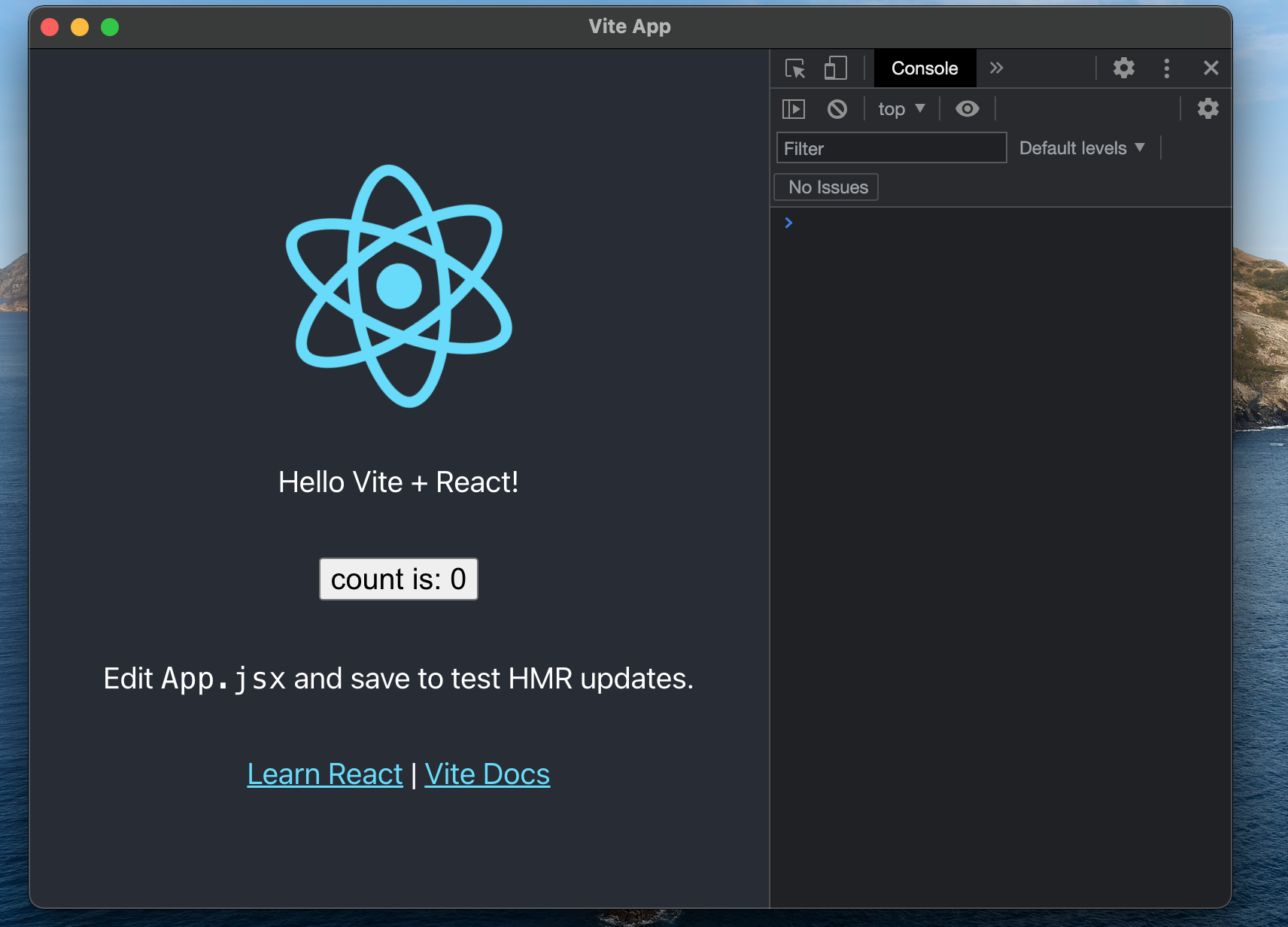The height and width of the screenshot is (927, 1288).
Task: Click the Hello Vite + React! text
Action: coord(399,482)
